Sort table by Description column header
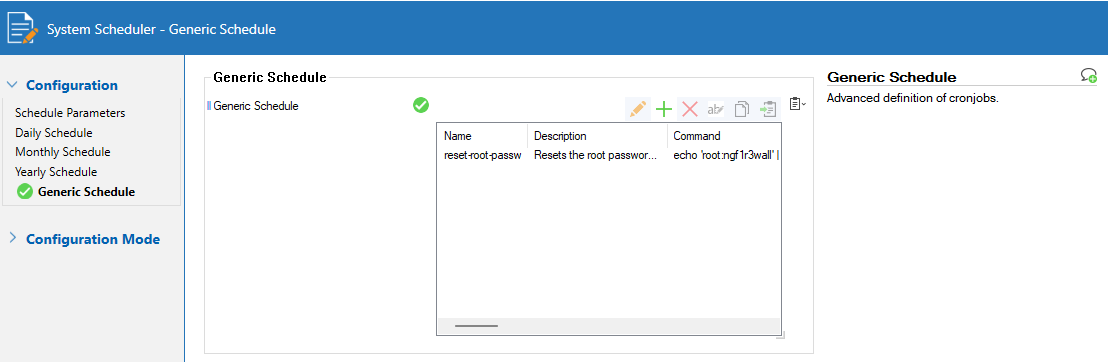The image size is (1108, 362). (598, 136)
